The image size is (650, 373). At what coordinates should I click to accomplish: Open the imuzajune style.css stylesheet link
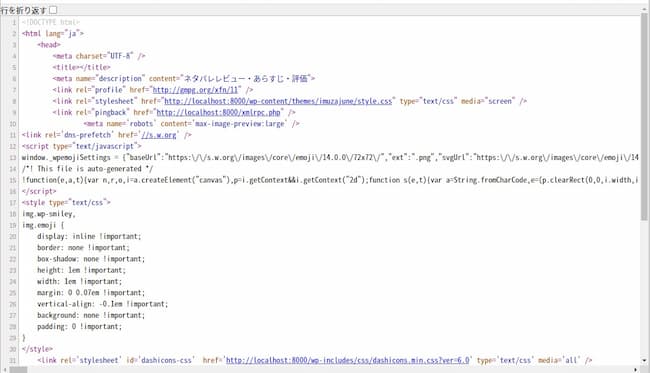point(278,101)
